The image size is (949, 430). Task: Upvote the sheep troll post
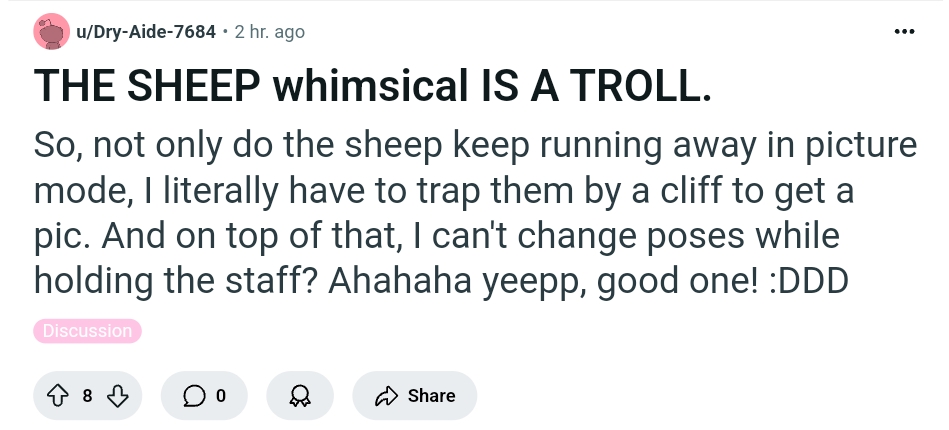click(57, 396)
